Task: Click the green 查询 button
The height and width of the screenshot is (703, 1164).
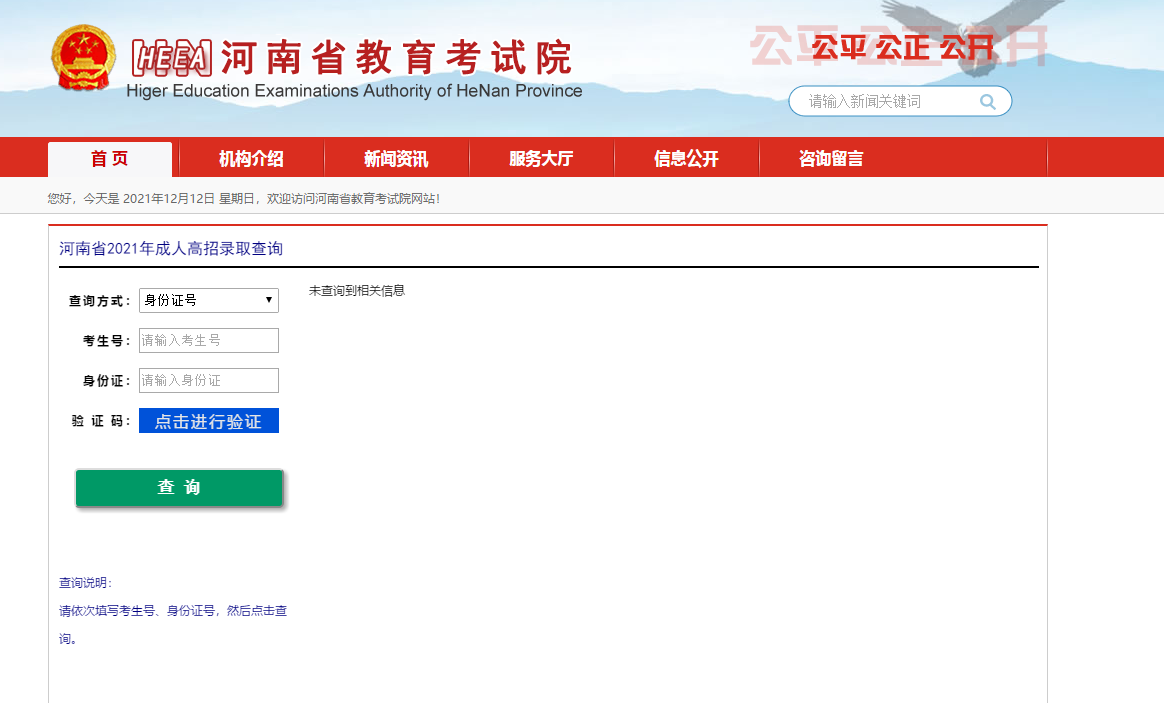Action: pos(179,487)
